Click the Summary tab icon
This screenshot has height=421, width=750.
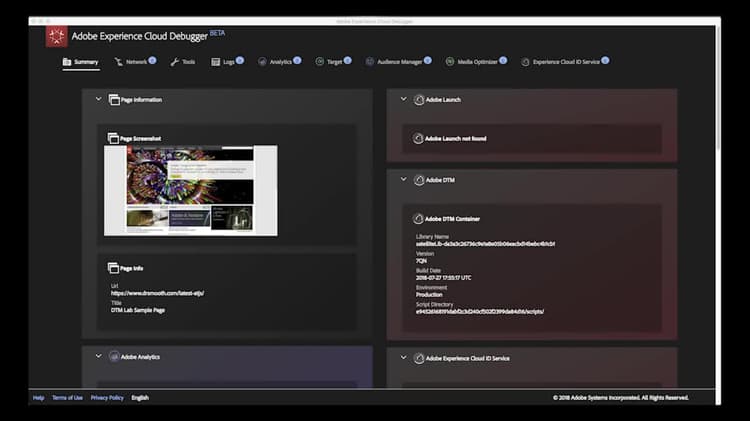[67, 62]
